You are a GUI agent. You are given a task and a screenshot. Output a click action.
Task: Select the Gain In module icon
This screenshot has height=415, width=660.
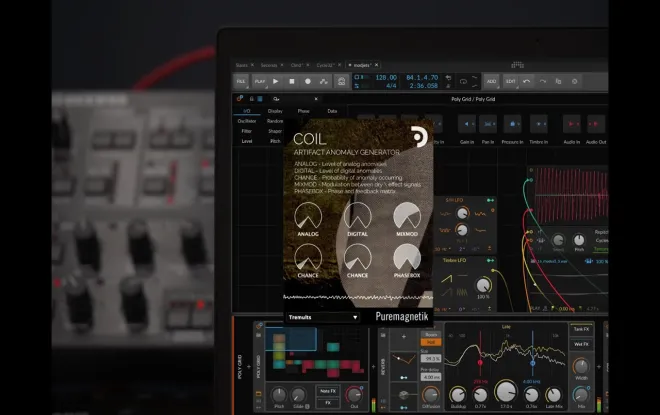point(466,124)
